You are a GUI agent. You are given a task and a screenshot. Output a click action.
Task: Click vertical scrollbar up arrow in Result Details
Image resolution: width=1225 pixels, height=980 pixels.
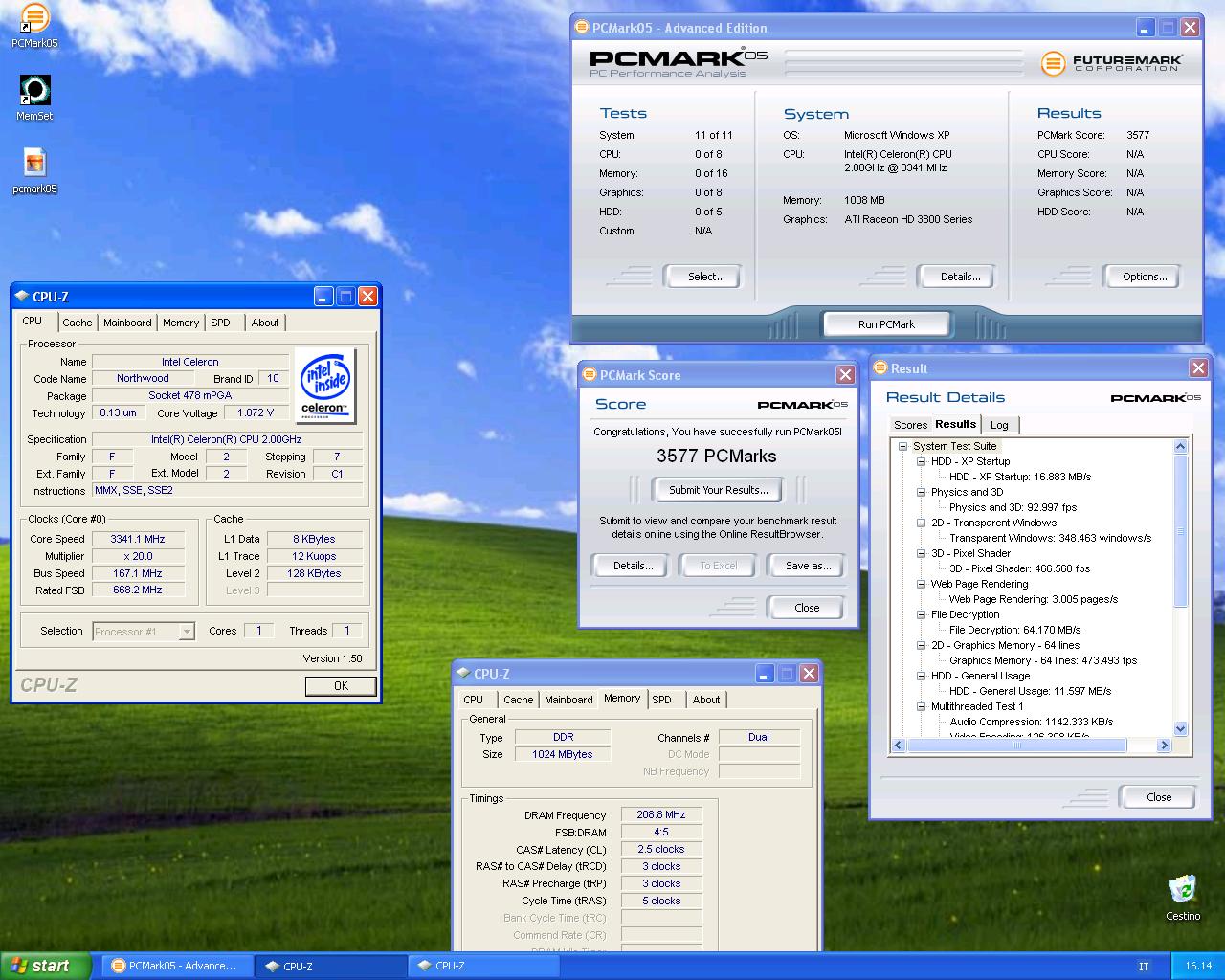point(1180,447)
